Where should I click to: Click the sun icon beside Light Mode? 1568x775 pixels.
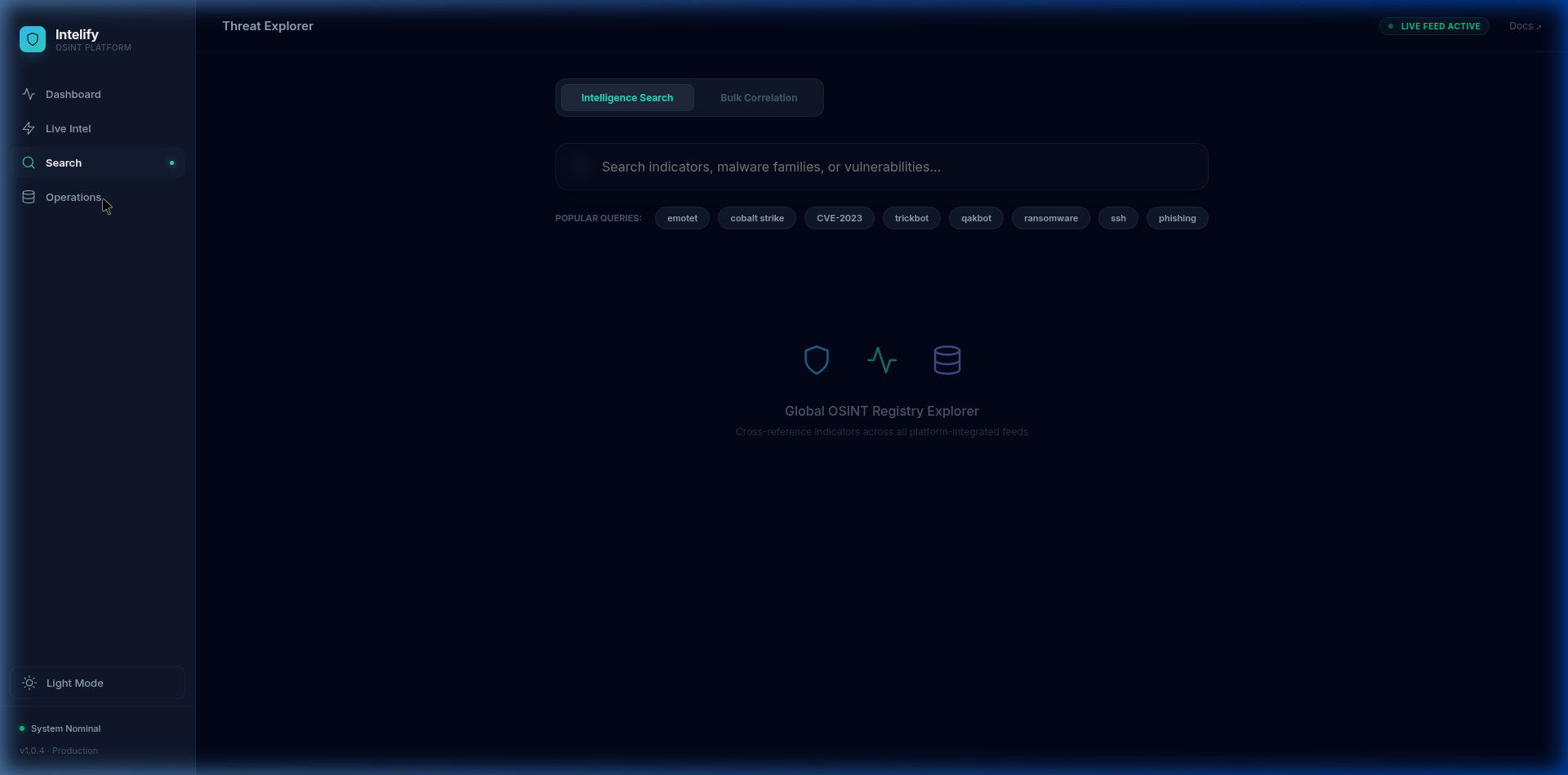point(29,683)
